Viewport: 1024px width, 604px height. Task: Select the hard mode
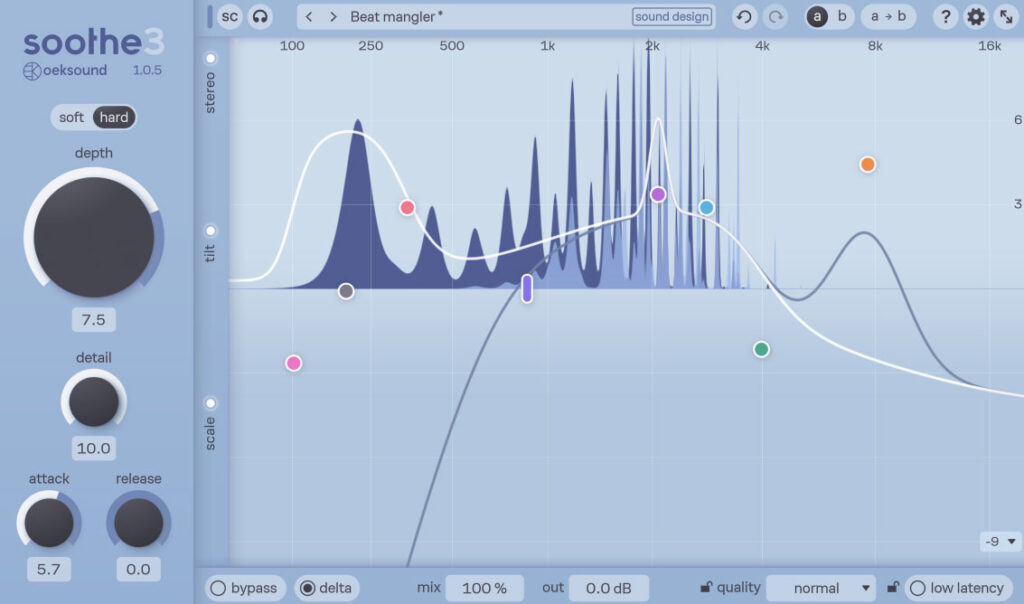pos(114,118)
